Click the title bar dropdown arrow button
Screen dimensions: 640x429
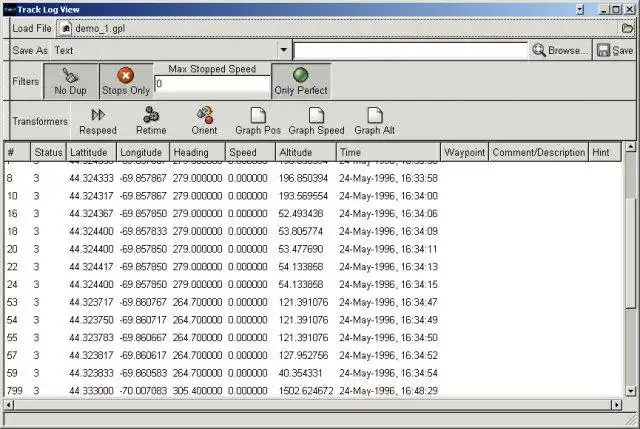point(580,10)
